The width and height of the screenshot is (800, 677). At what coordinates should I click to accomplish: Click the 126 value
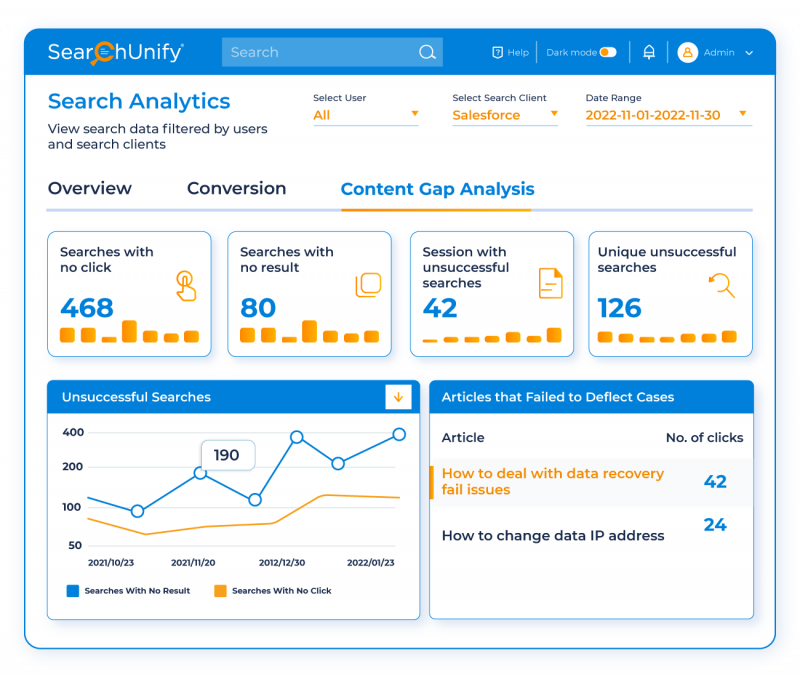[619, 308]
